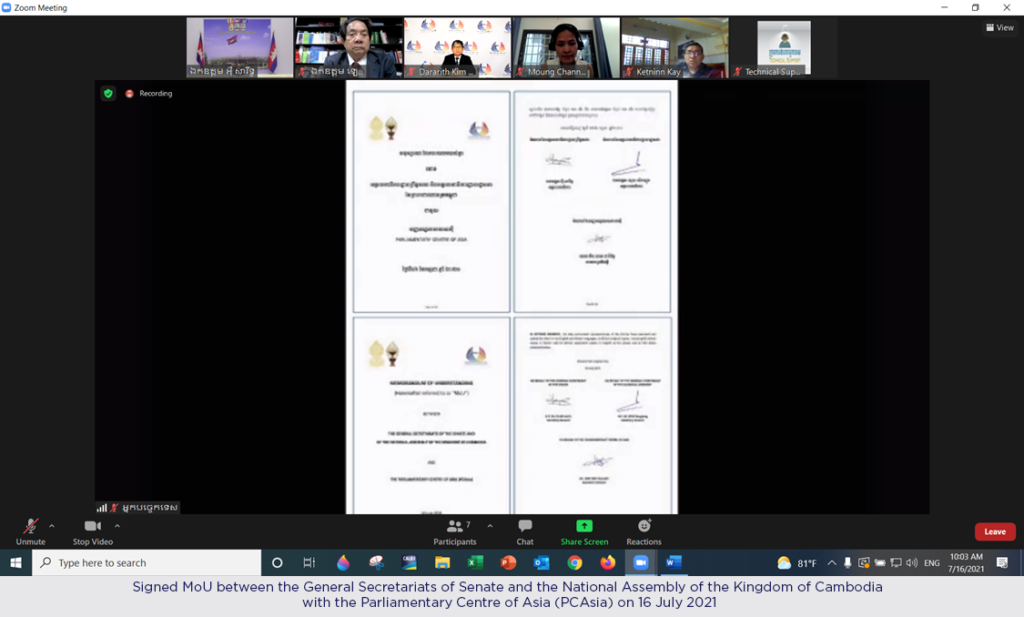The image size is (1024, 617).
Task: Open the clock showing 10:03 AM
Action: pos(966,563)
